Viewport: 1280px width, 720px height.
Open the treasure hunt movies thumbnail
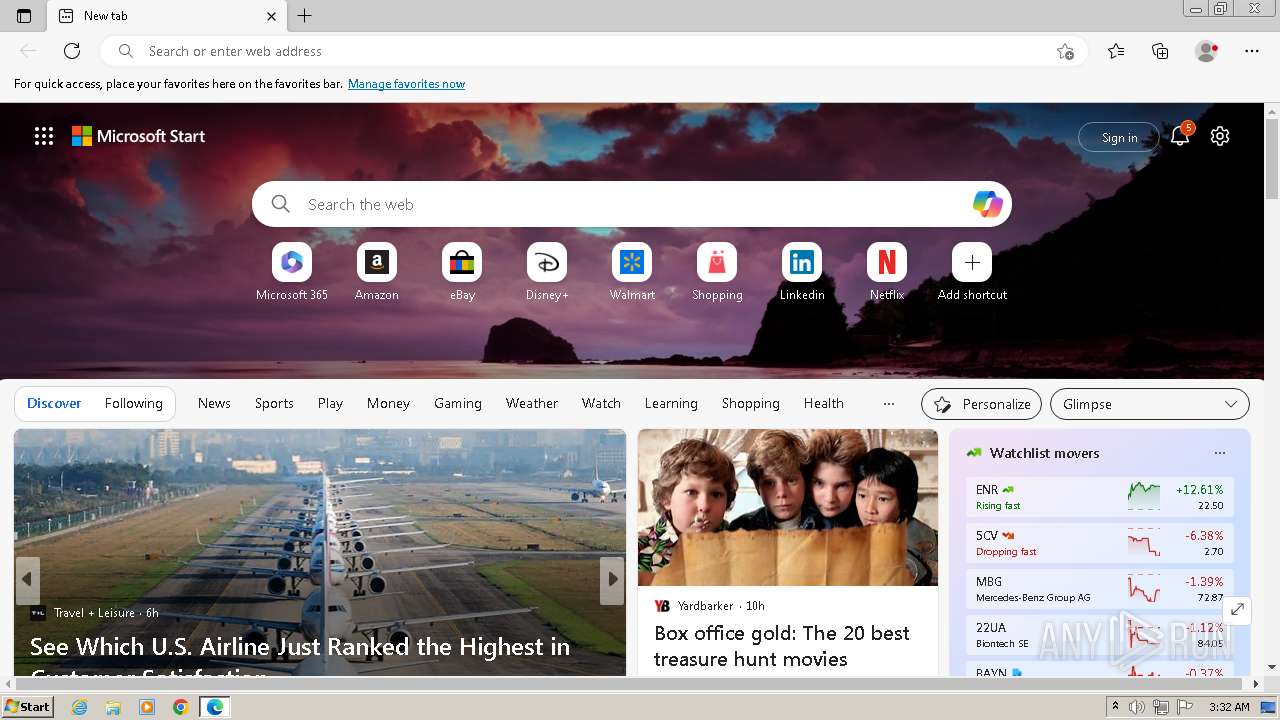(x=788, y=507)
